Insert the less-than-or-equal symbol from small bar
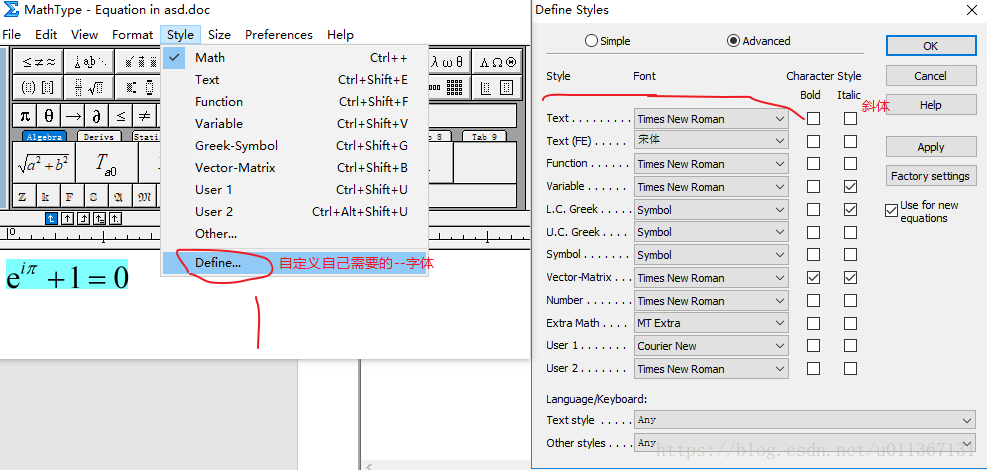Viewport: 987px width, 470px height. (x=121, y=116)
